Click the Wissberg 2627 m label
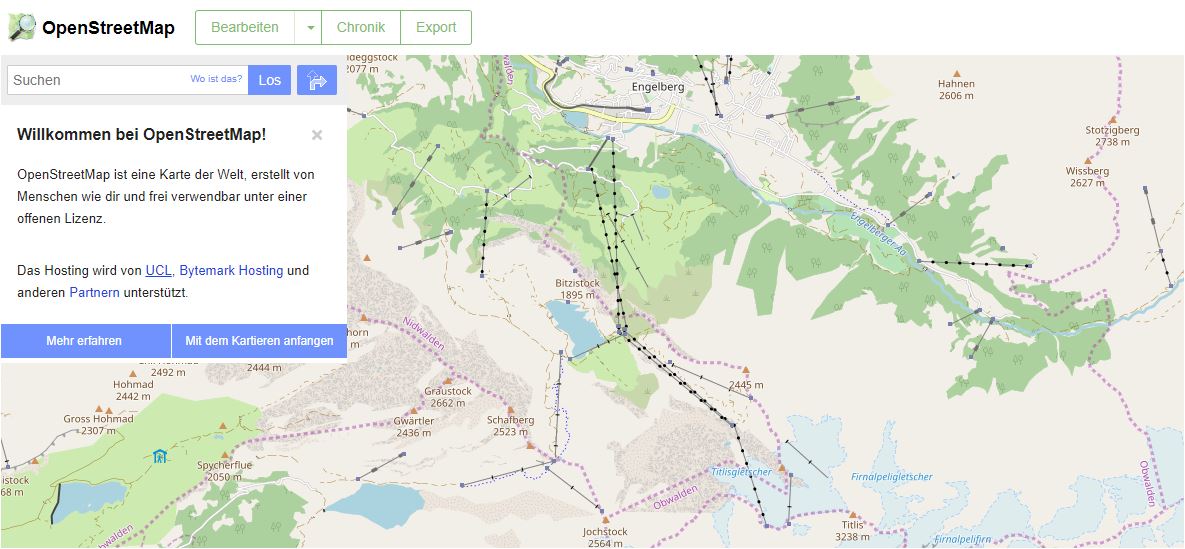This screenshot has width=1185, height=549. [1088, 176]
